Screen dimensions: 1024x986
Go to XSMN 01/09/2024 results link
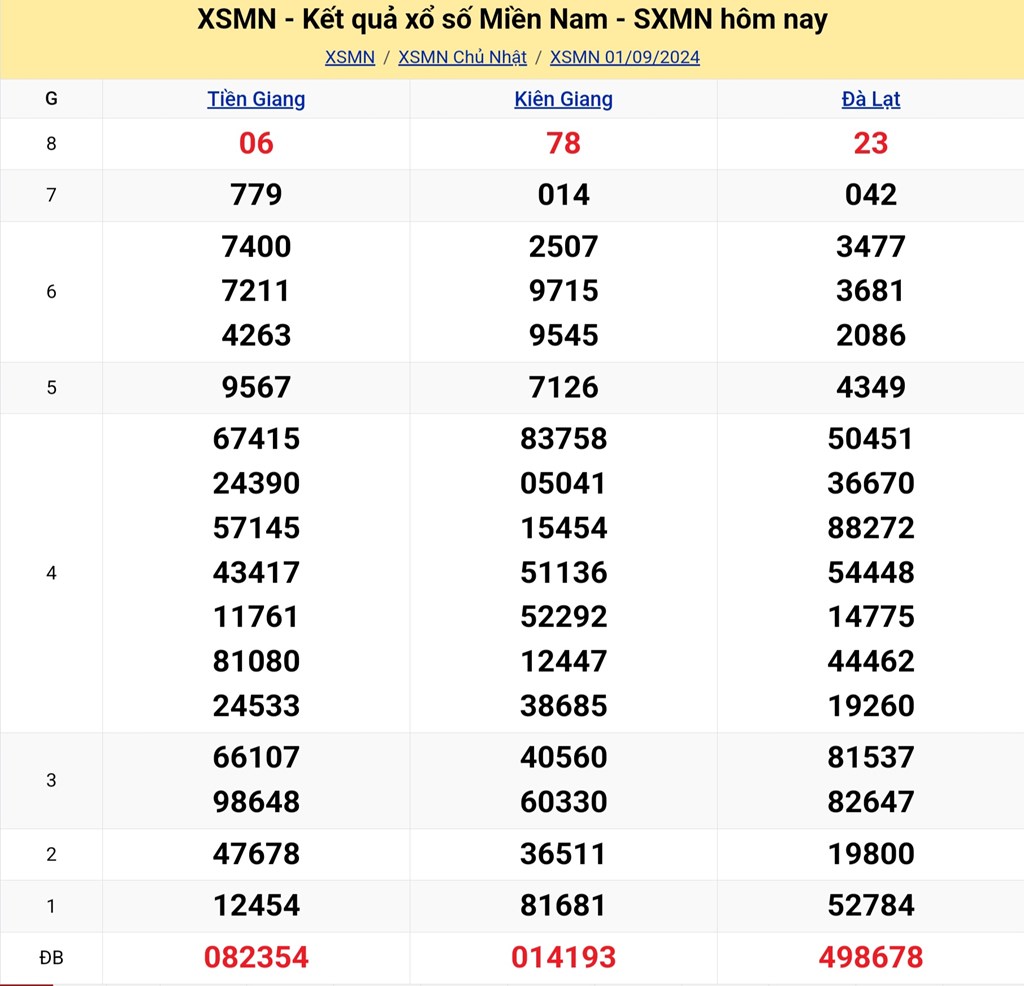pyautogui.click(x=625, y=57)
